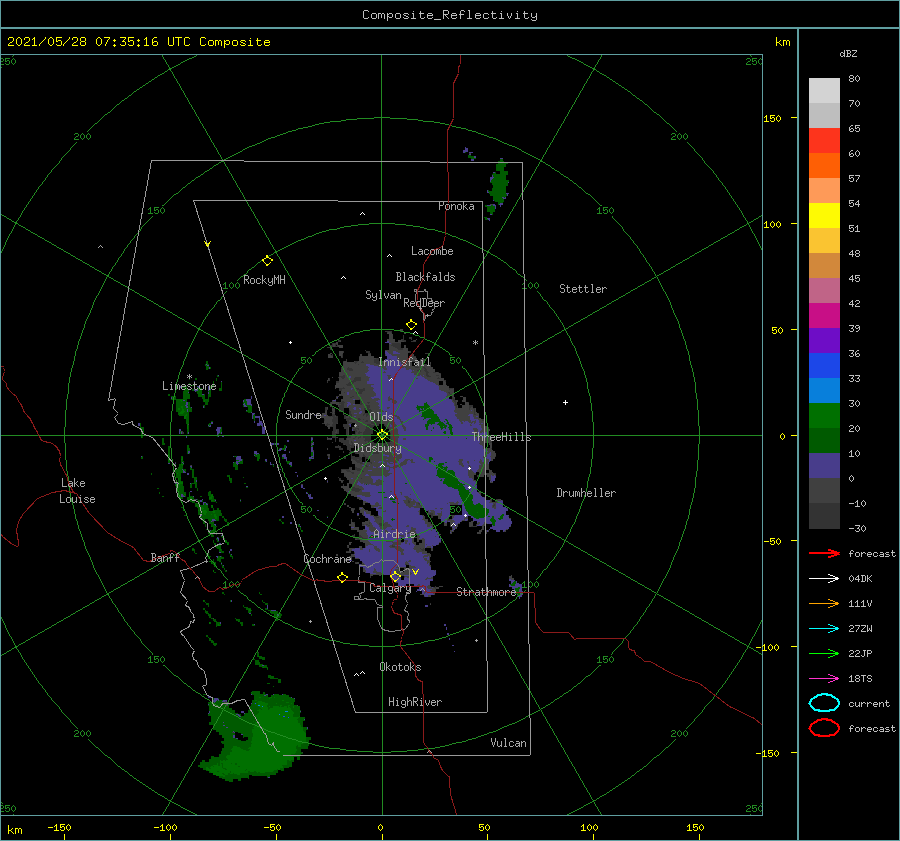Click the Lacombe city label
The width and height of the screenshot is (900, 841).
[x=432, y=251]
